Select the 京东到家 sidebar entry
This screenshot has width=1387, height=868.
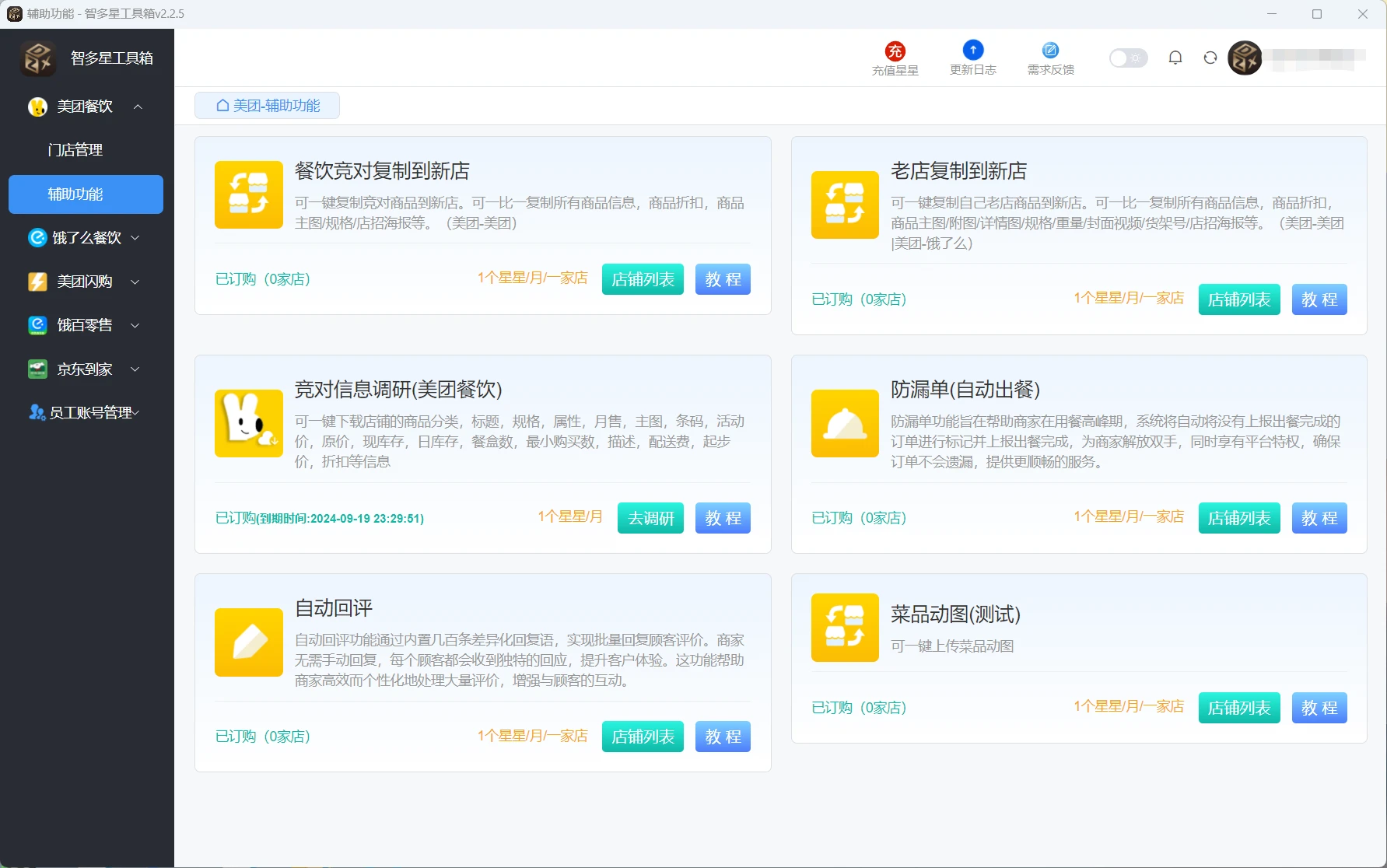[86, 369]
